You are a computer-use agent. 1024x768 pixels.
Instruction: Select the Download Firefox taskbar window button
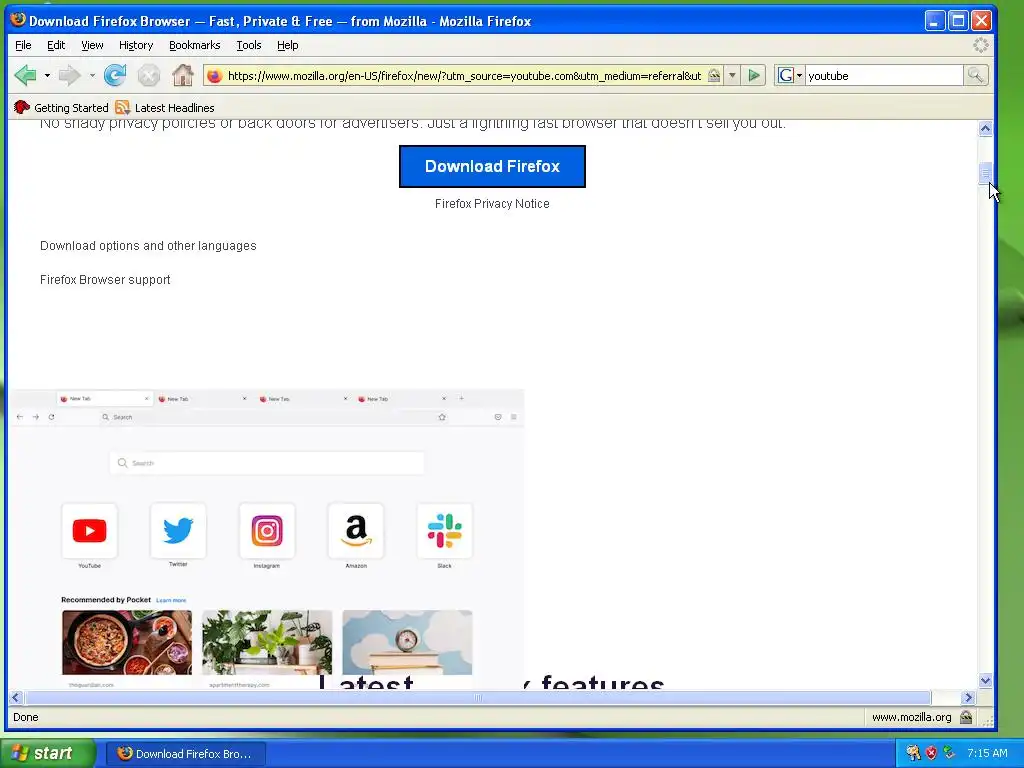[x=185, y=754]
